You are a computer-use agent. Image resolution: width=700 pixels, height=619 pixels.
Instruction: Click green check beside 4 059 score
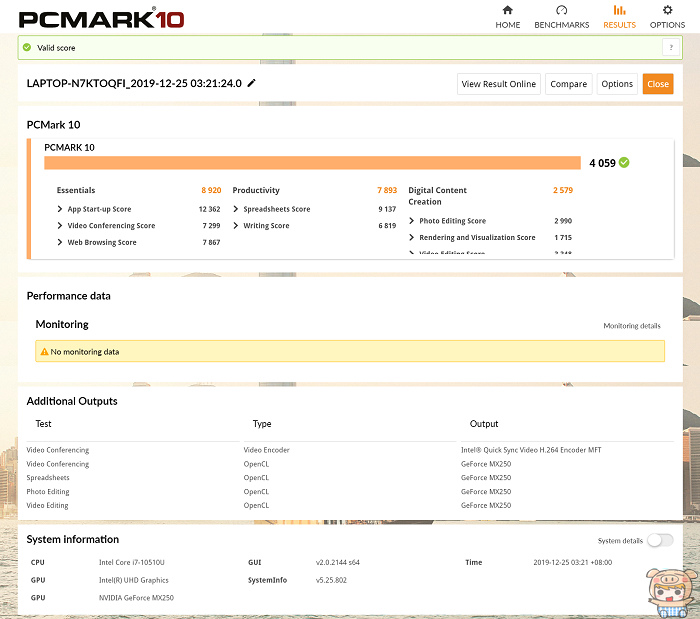pyautogui.click(x=624, y=162)
